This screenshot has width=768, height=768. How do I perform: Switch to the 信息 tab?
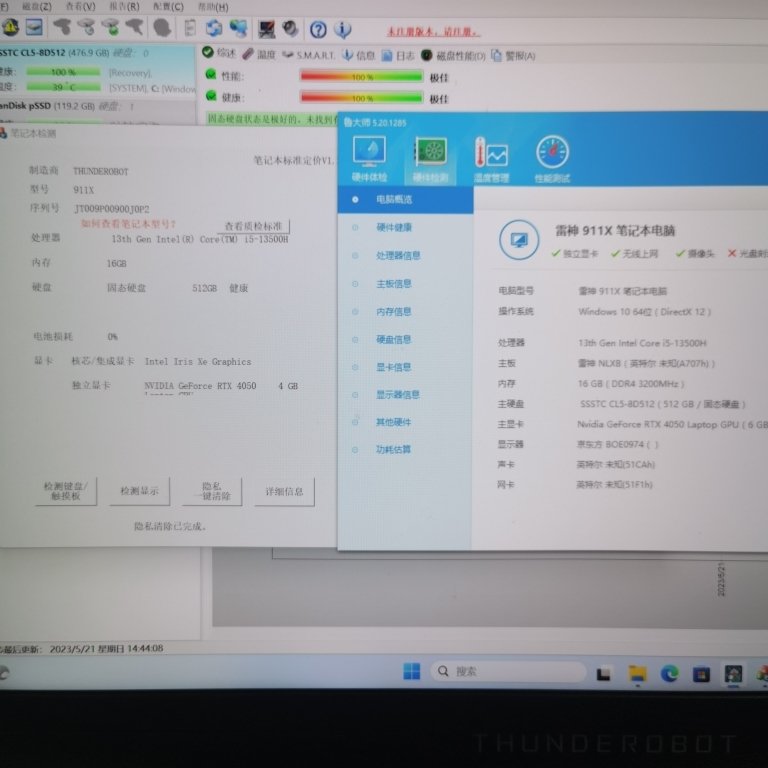(x=359, y=55)
